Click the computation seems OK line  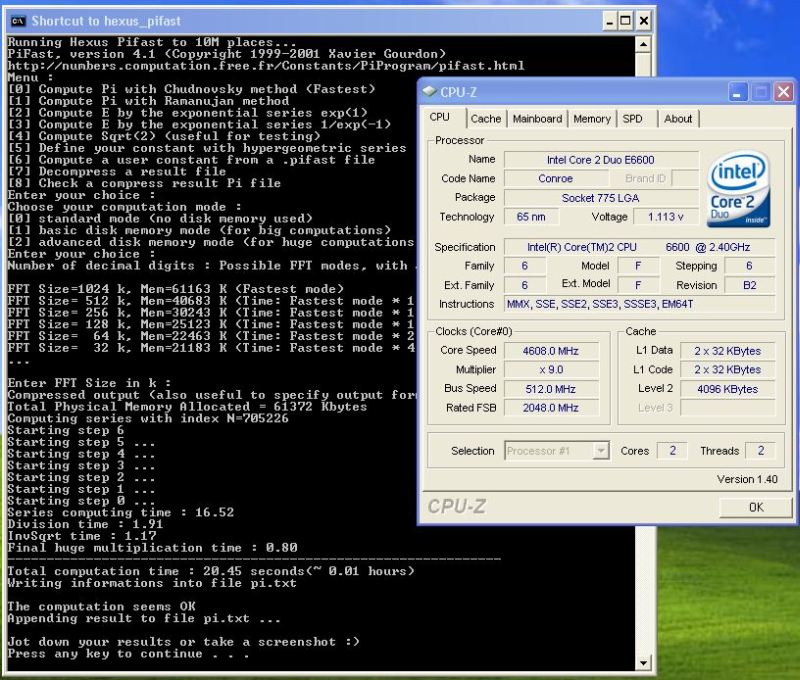[101, 607]
